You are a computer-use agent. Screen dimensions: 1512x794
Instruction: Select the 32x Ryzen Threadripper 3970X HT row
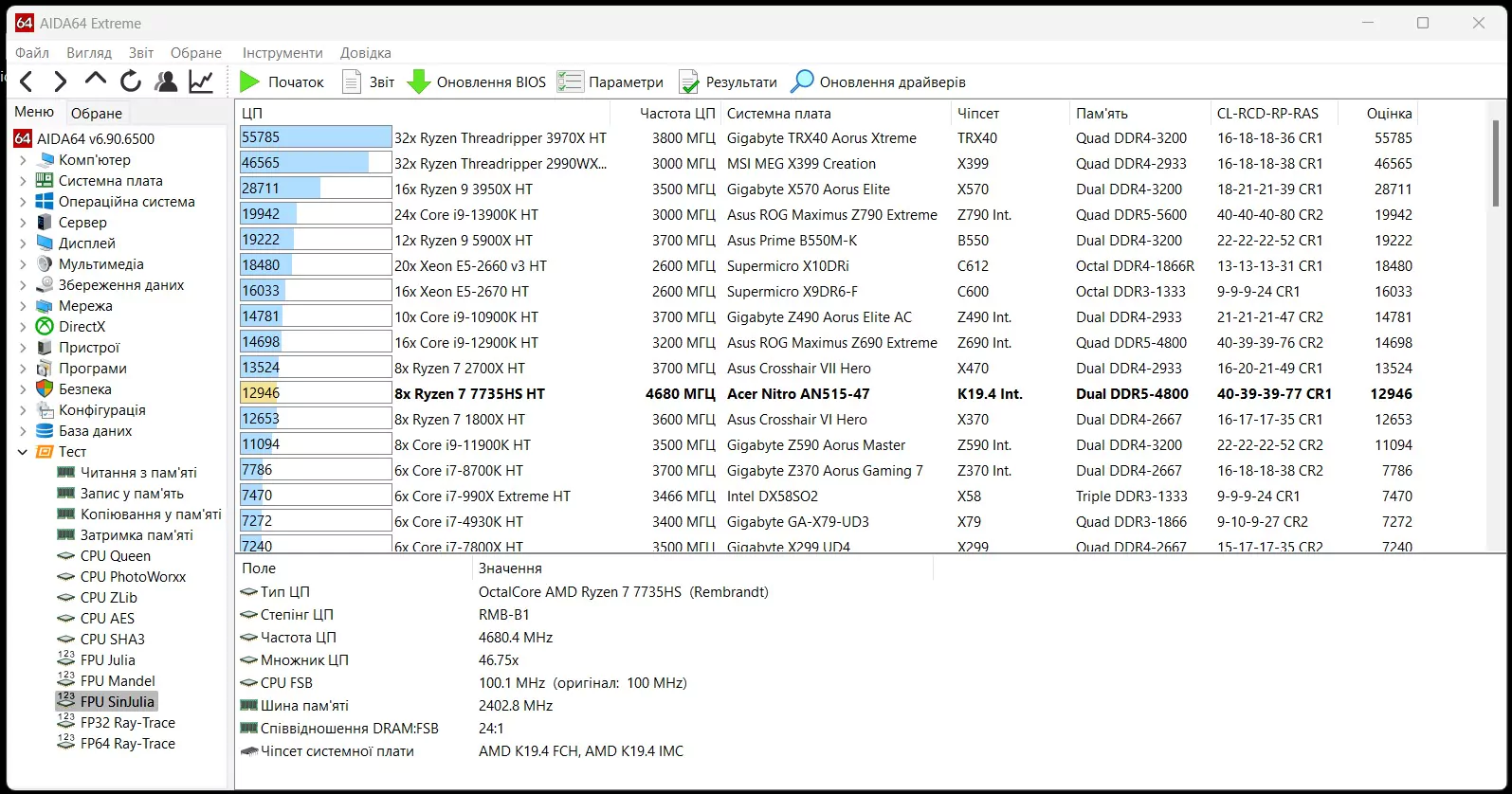coord(827,137)
